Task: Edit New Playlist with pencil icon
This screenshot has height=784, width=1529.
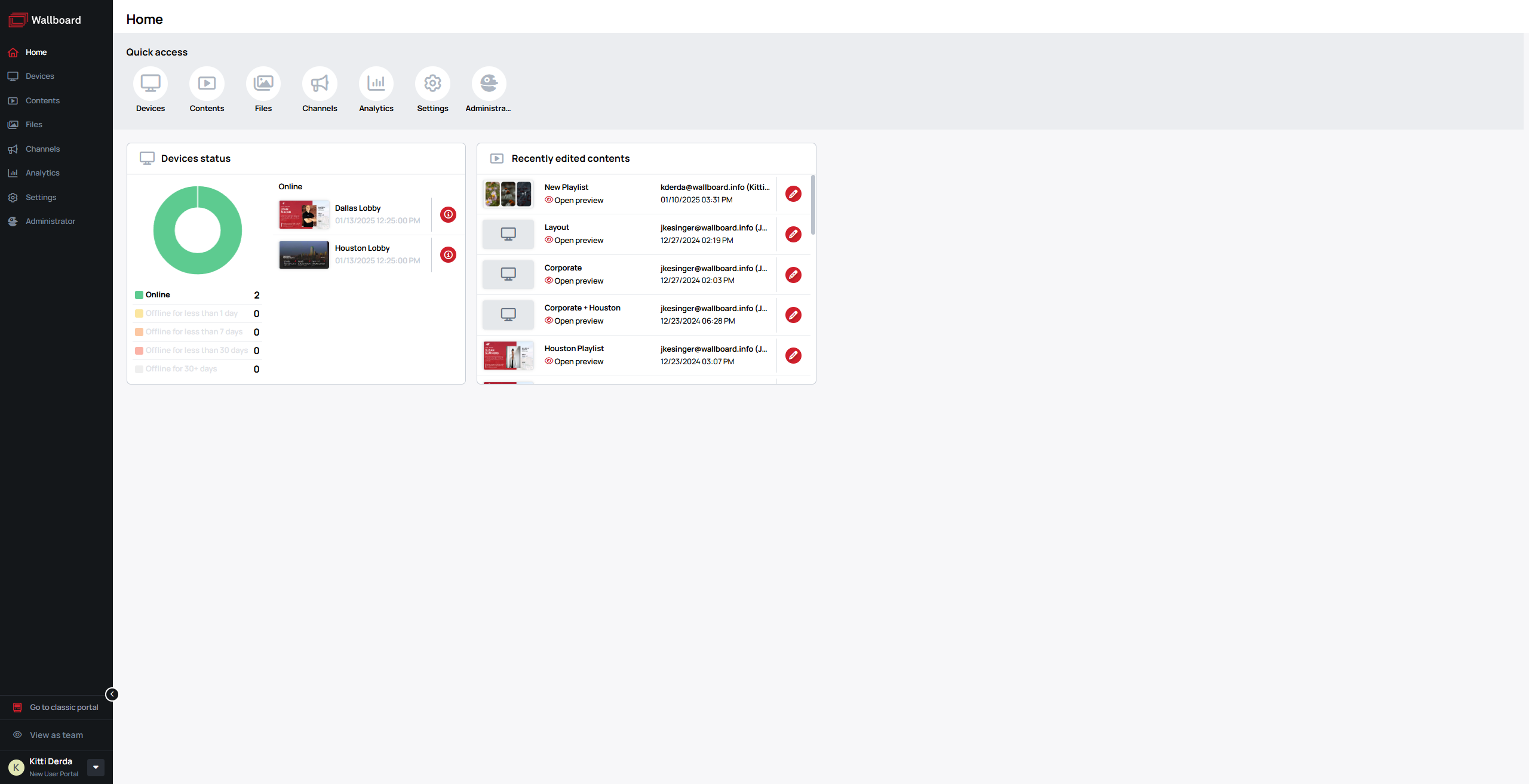Action: [x=793, y=194]
